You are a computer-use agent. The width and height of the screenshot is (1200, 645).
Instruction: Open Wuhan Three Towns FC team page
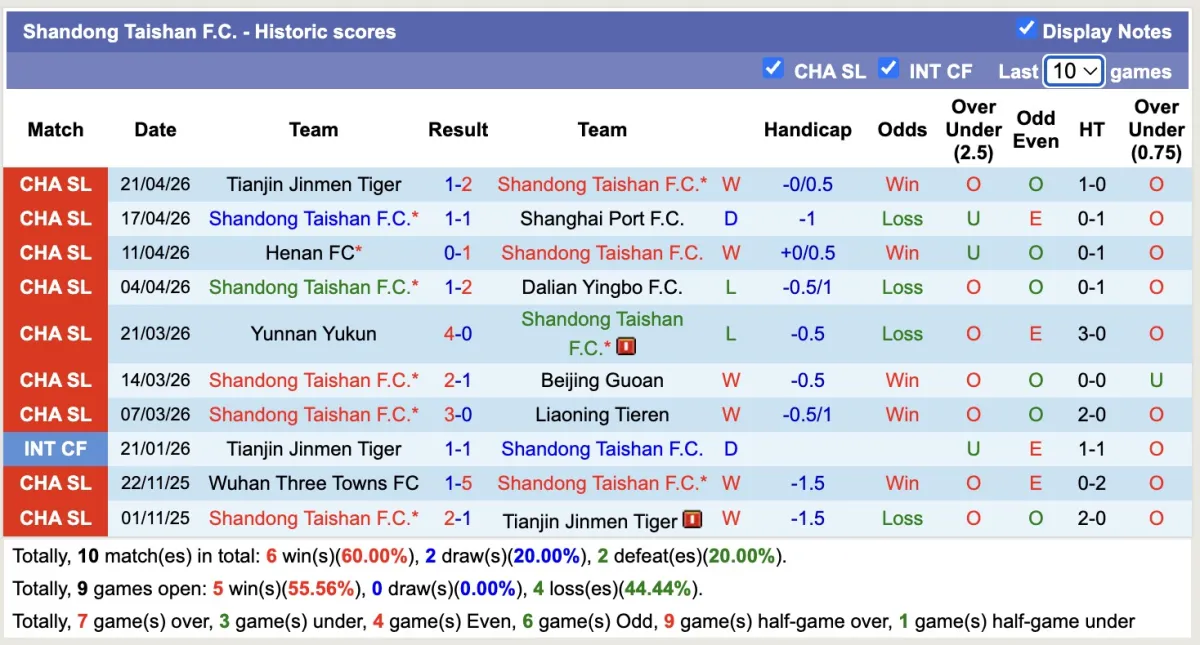314,483
